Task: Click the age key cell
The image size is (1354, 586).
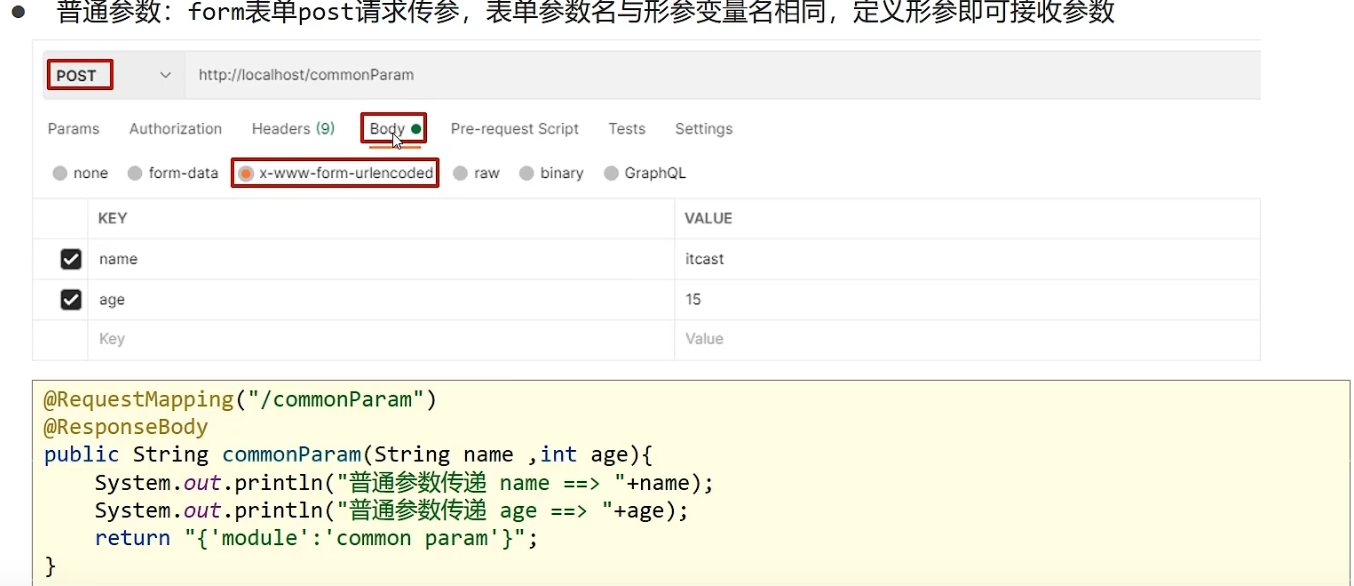Action: tap(381, 300)
